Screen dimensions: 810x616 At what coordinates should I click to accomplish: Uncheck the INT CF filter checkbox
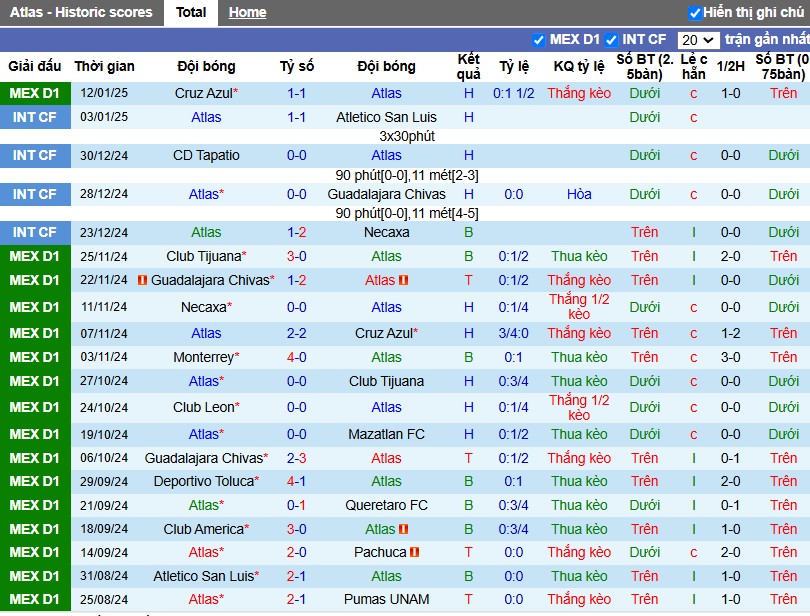pos(611,40)
